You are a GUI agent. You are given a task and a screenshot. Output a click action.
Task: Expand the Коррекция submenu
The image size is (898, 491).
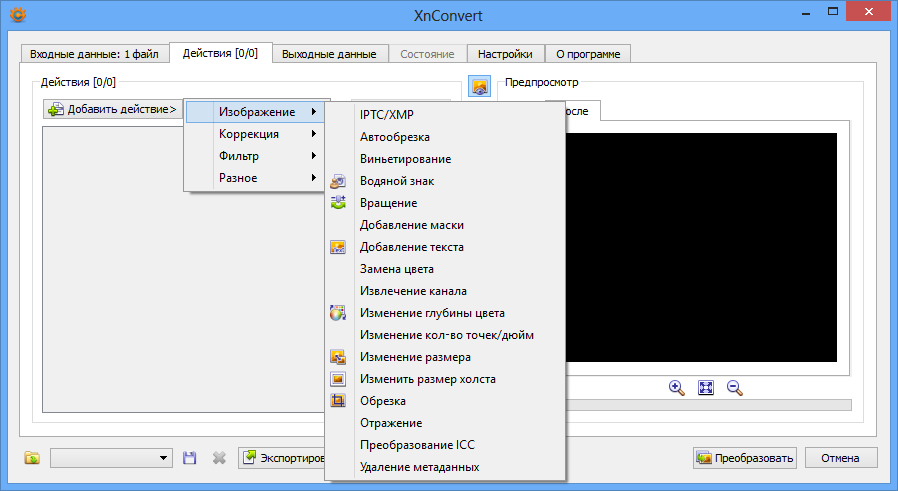click(x=254, y=134)
